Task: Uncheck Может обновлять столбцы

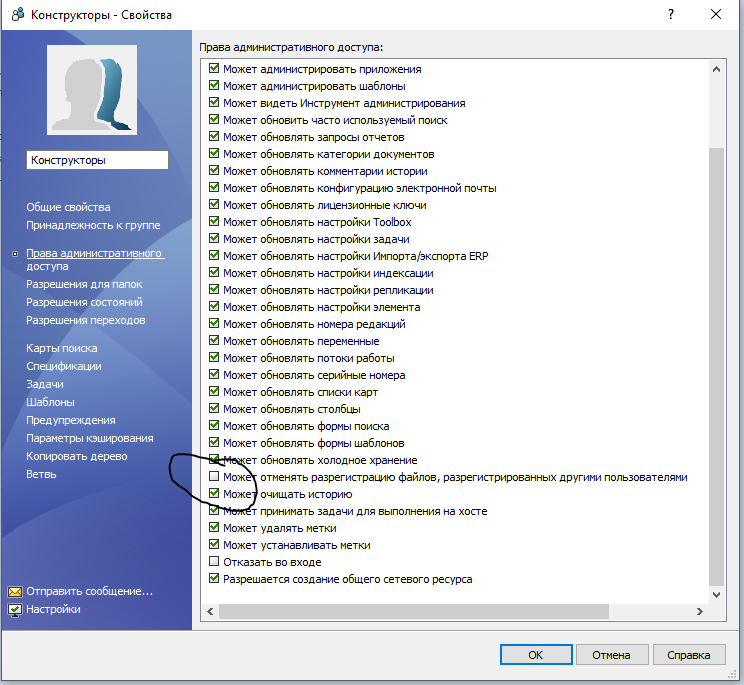Action: click(x=214, y=409)
